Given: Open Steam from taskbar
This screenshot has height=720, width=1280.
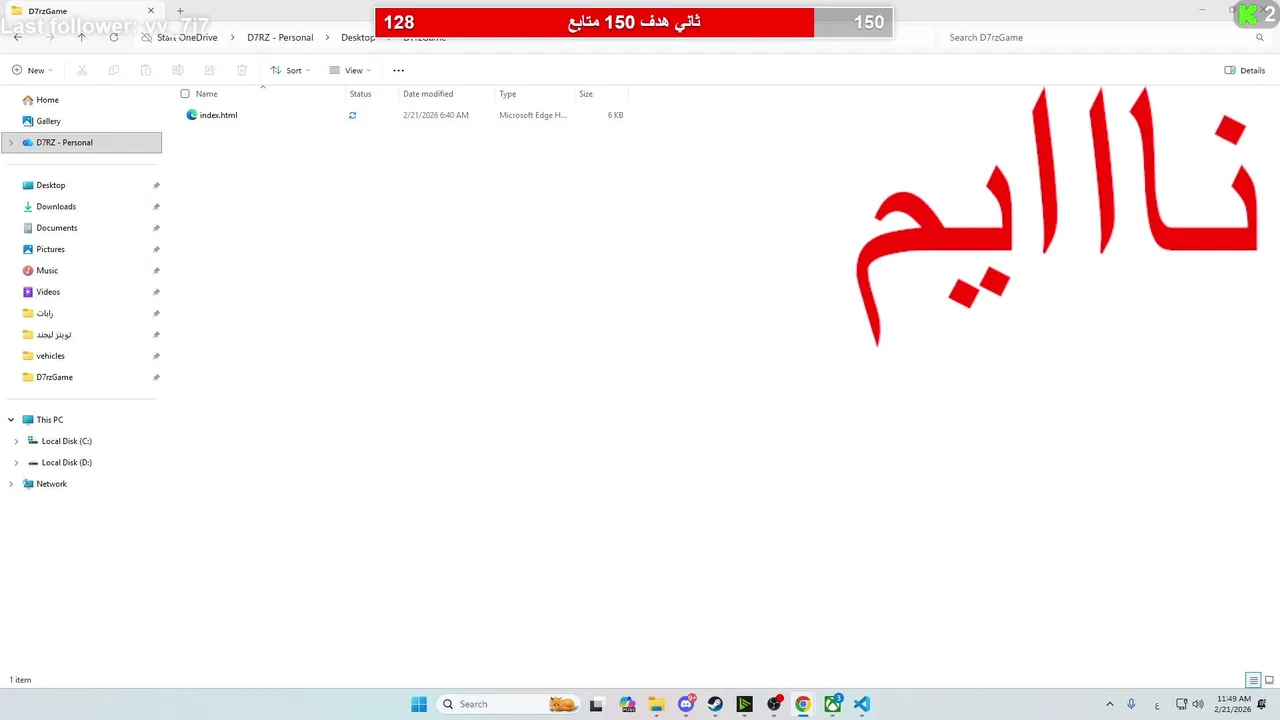Looking at the screenshot, I should (715, 704).
